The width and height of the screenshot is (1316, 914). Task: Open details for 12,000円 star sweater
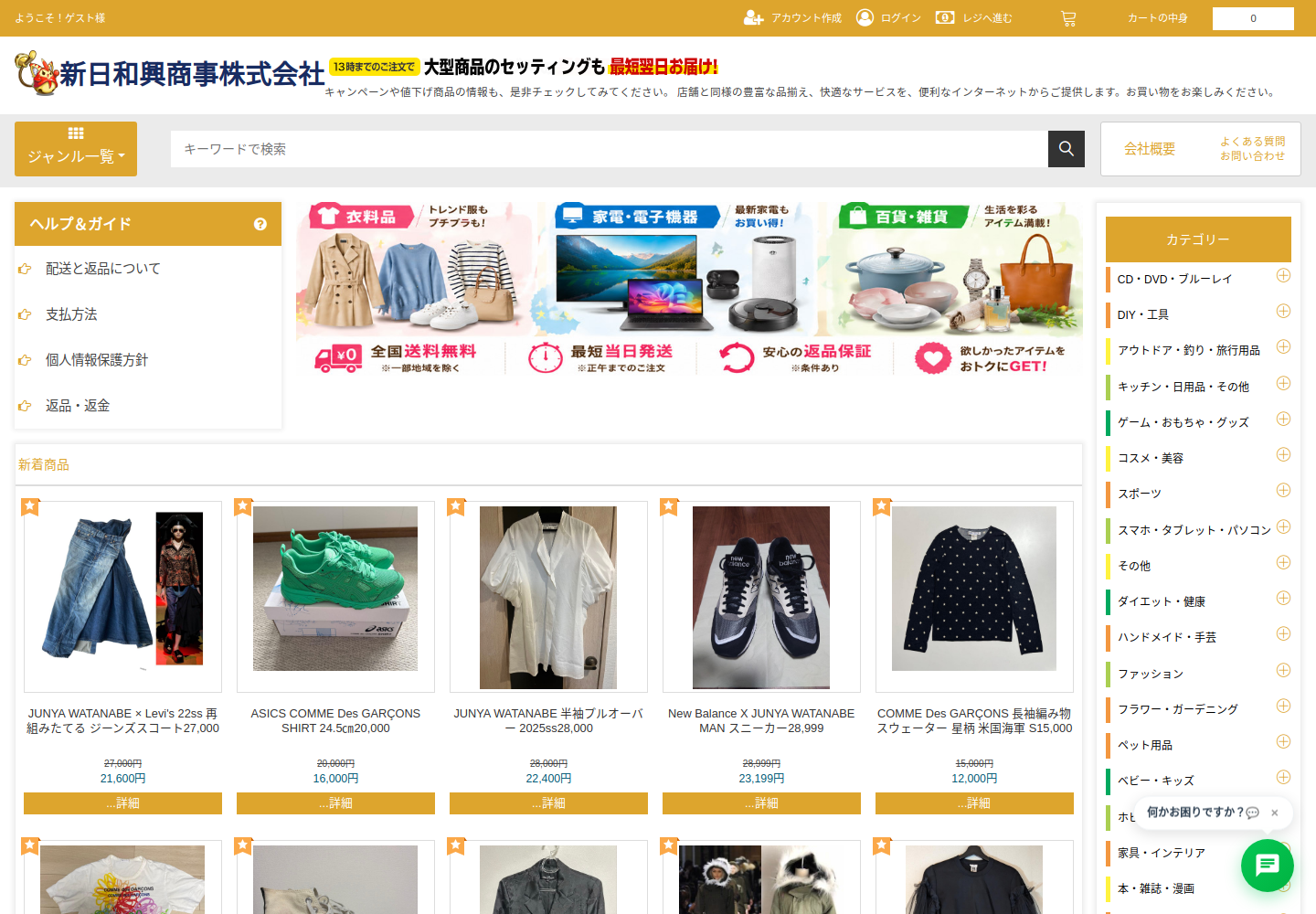click(974, 803)
